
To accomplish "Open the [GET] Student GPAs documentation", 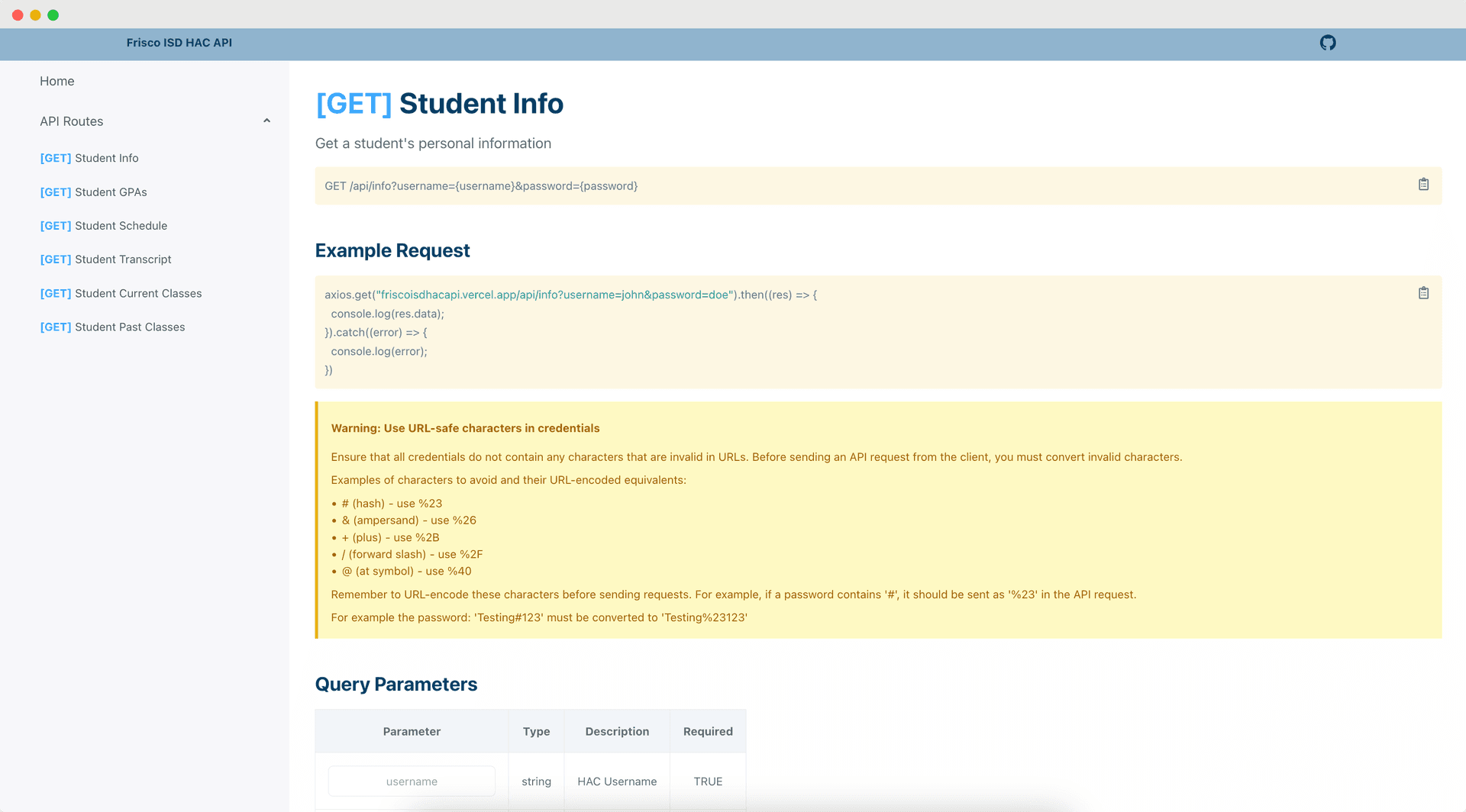I will pyautogui.click(x=93, y=192).
